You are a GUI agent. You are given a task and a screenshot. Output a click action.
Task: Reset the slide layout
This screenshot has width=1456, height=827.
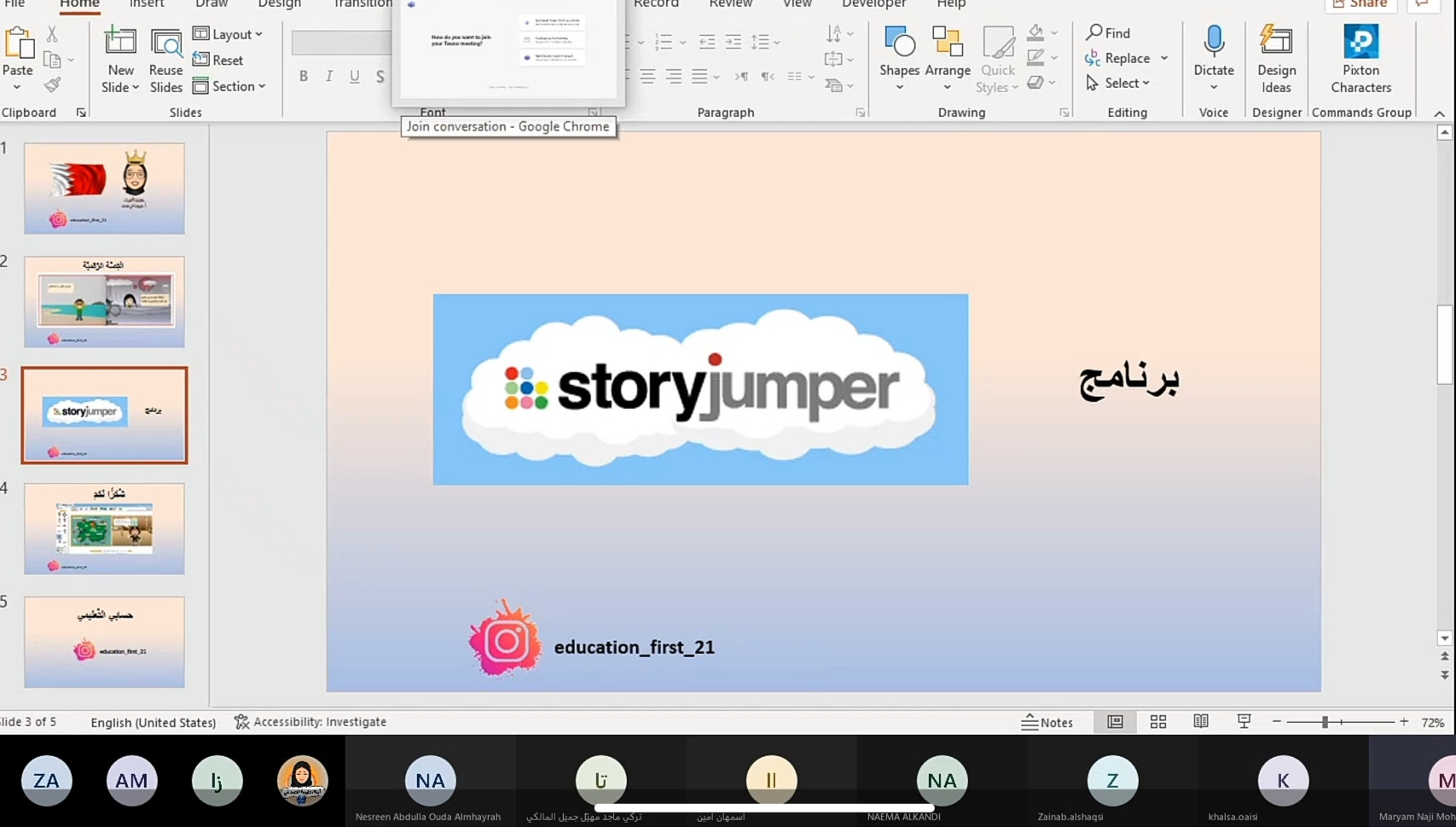(x=218, y=60)
